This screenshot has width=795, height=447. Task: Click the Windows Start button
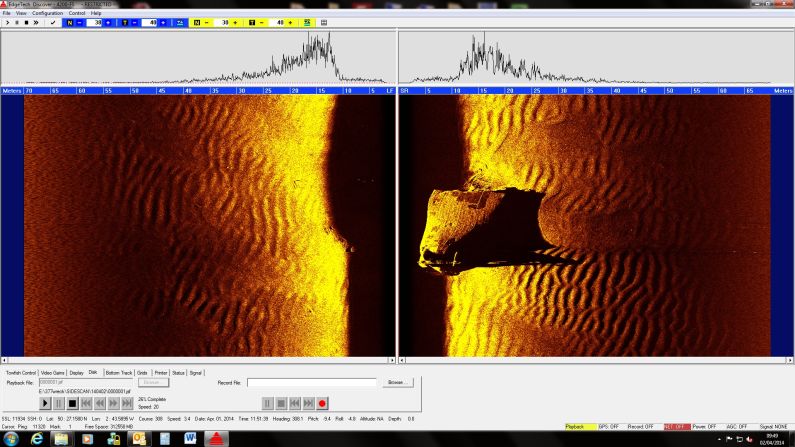click(x=11, y=439)
